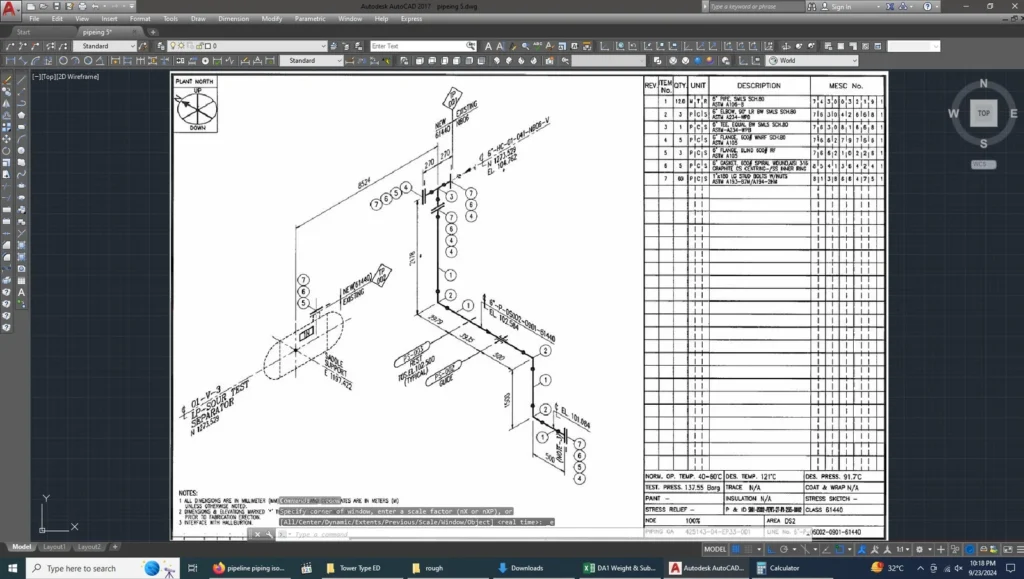Click the new drawing tab plus icon
Screen dimensions: 1024x579
click(153, 32)
